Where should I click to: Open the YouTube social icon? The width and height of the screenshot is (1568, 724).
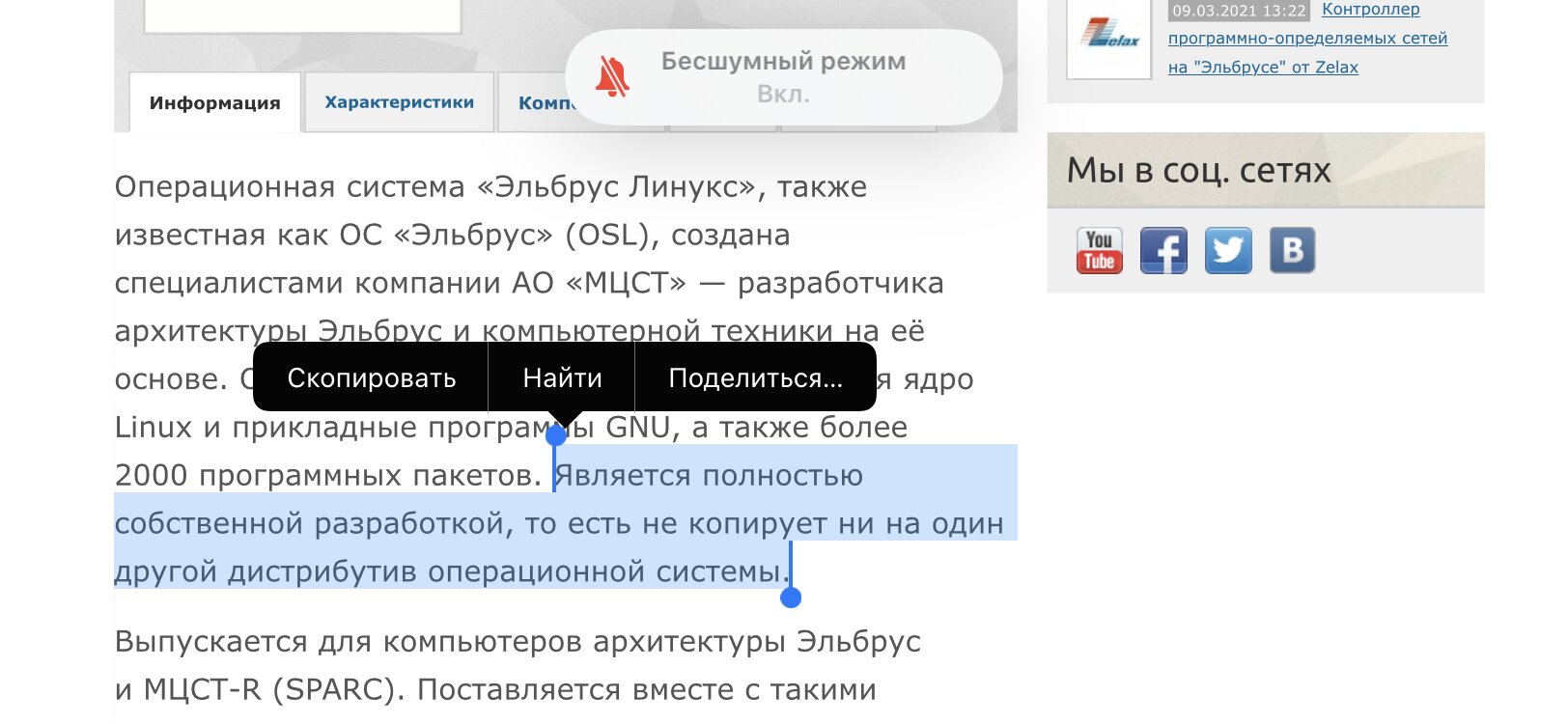point(1100,251)
